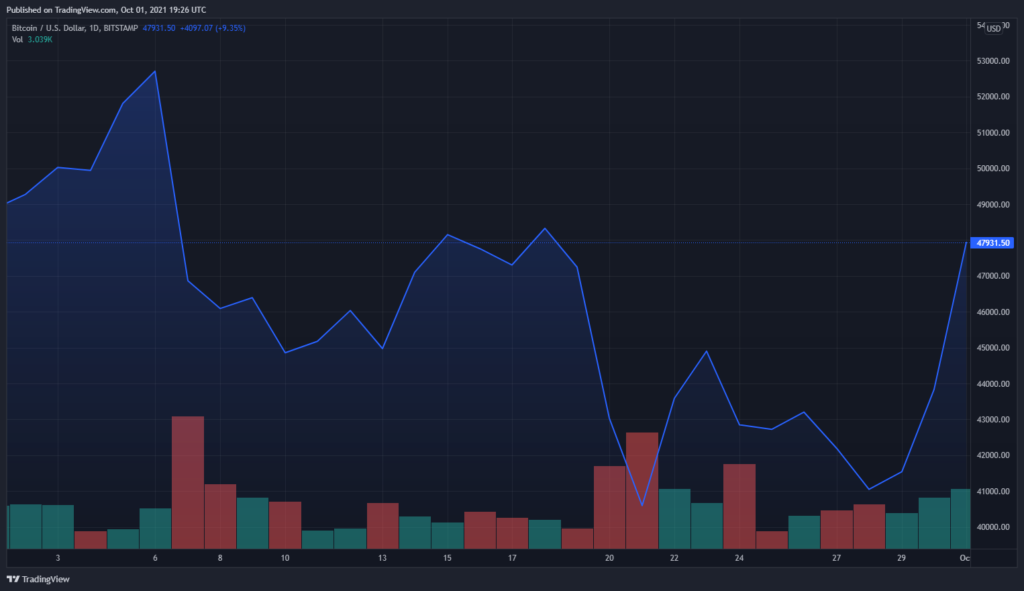Click the price change +4097.07 (+9.35%) text
The image size is (1024, 591).
point(213,28)
